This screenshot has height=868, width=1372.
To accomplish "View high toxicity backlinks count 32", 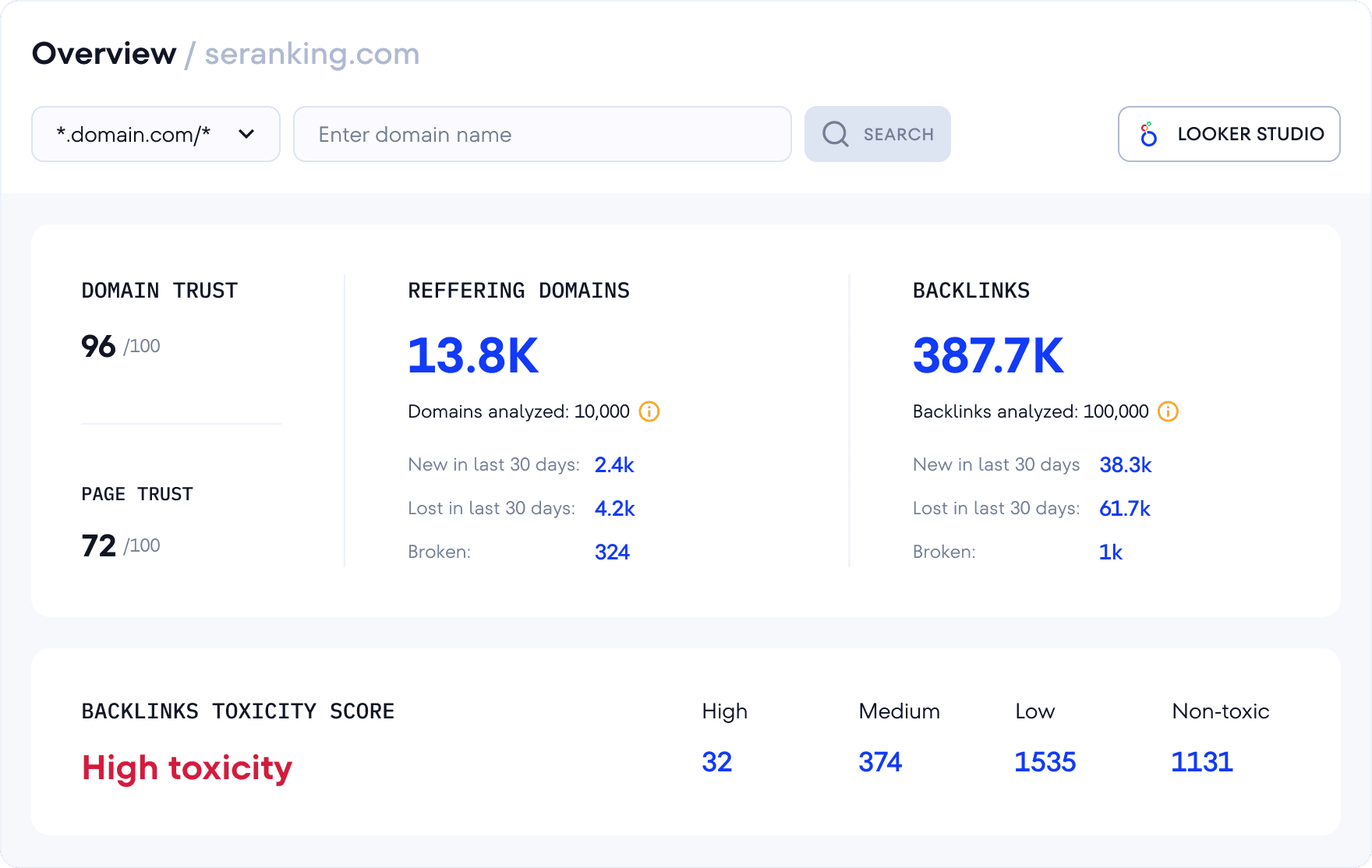I will pyautogui.click(x=717, y=761).
